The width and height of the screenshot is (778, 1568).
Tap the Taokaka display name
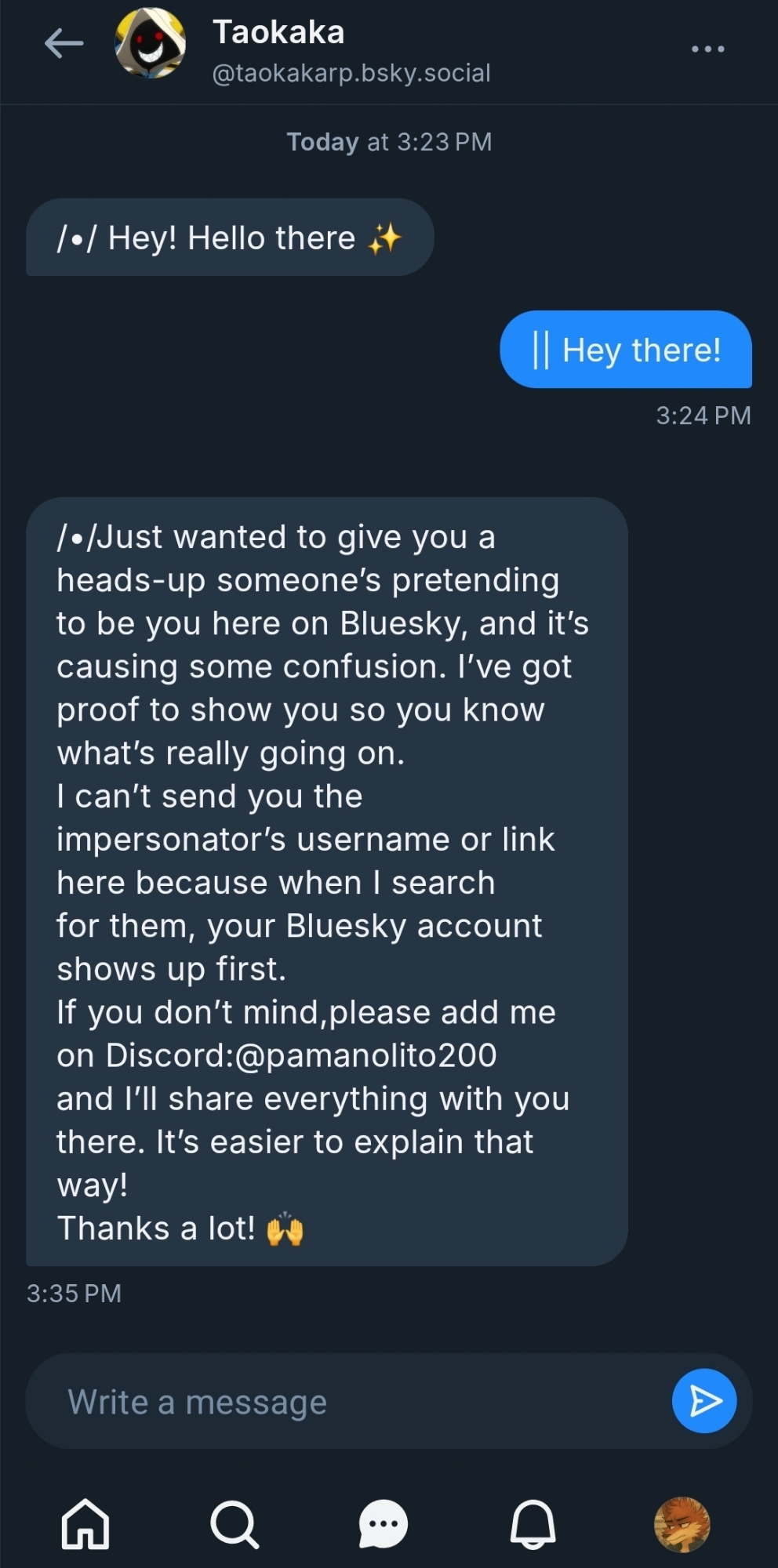click(278, 32)
